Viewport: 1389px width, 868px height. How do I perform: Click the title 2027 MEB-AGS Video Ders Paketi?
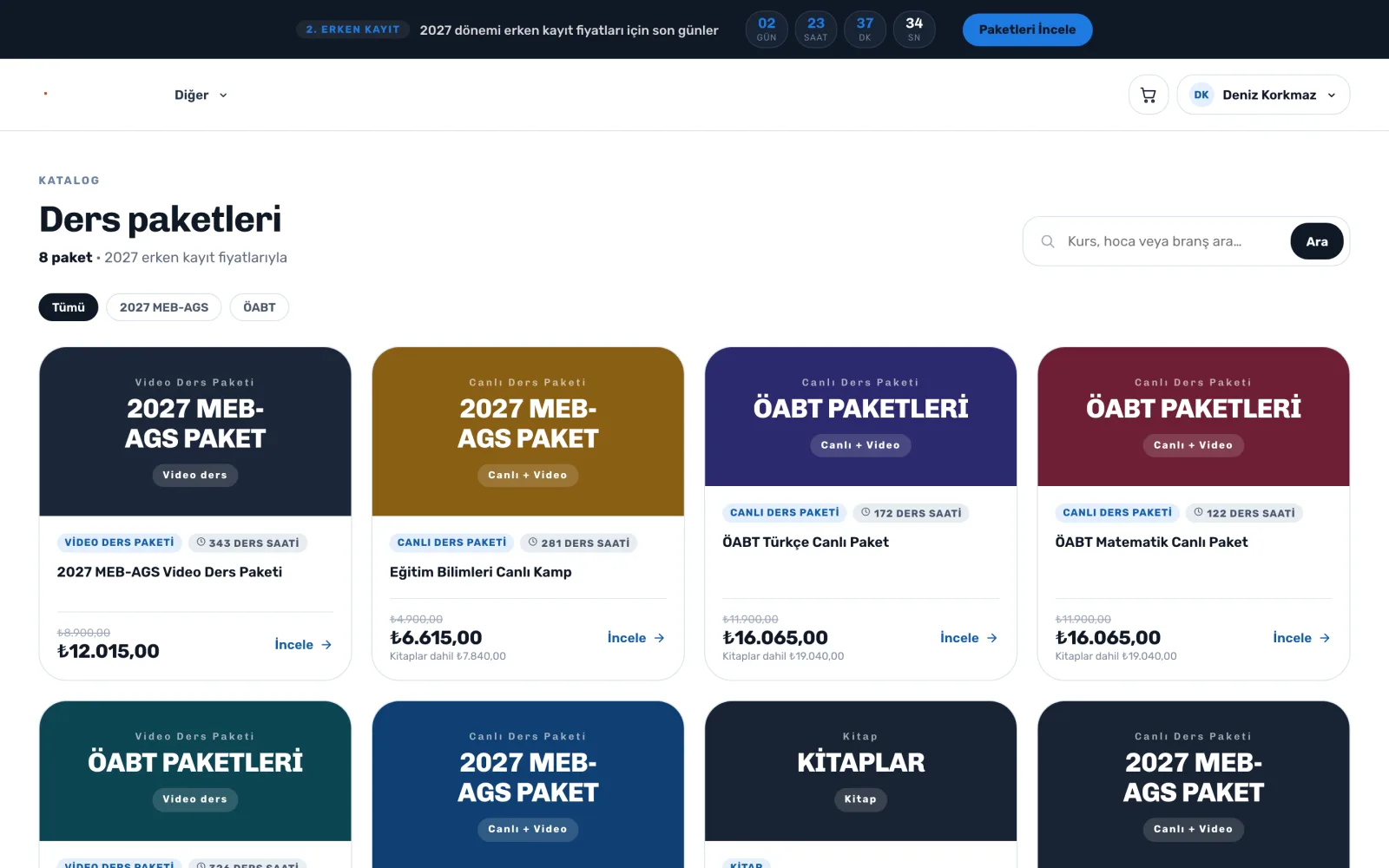pyautogui.click(x=169, y=572)
